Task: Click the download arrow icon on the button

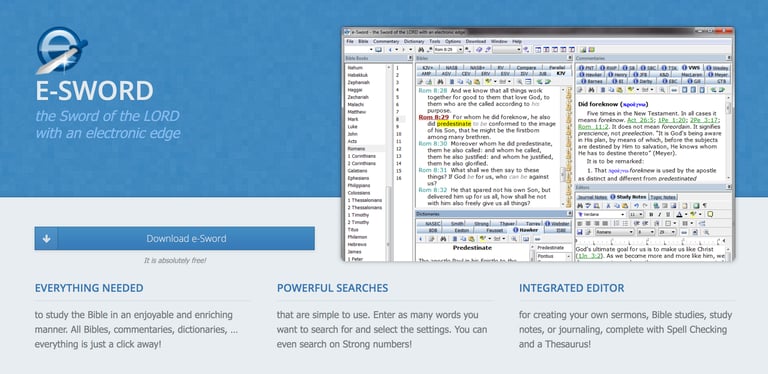Action: [46, 238]
